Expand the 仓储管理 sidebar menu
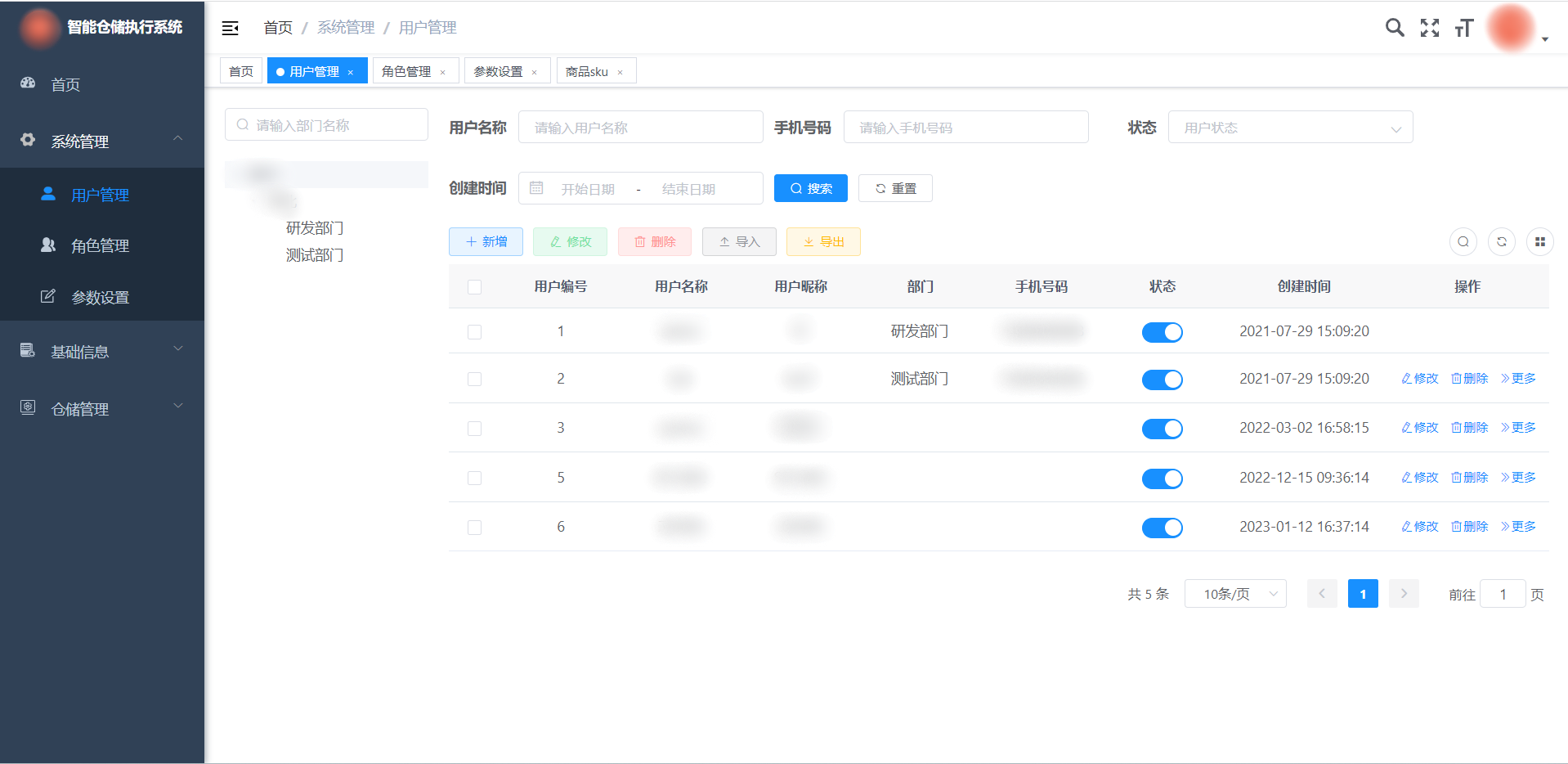The width and height of the screenshot is (1568, 764). click(102, 408)
